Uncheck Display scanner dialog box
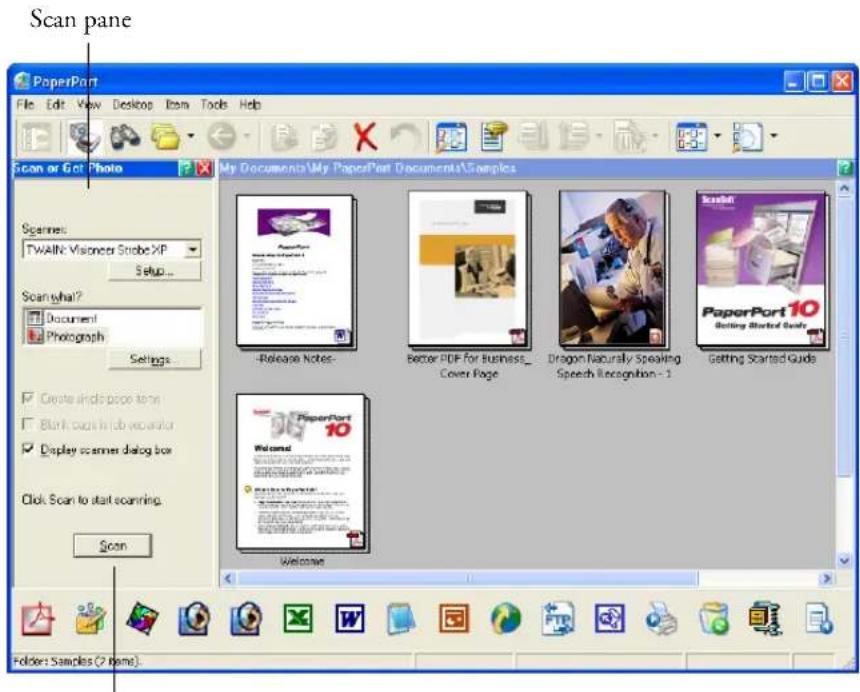 pos(28,449)
